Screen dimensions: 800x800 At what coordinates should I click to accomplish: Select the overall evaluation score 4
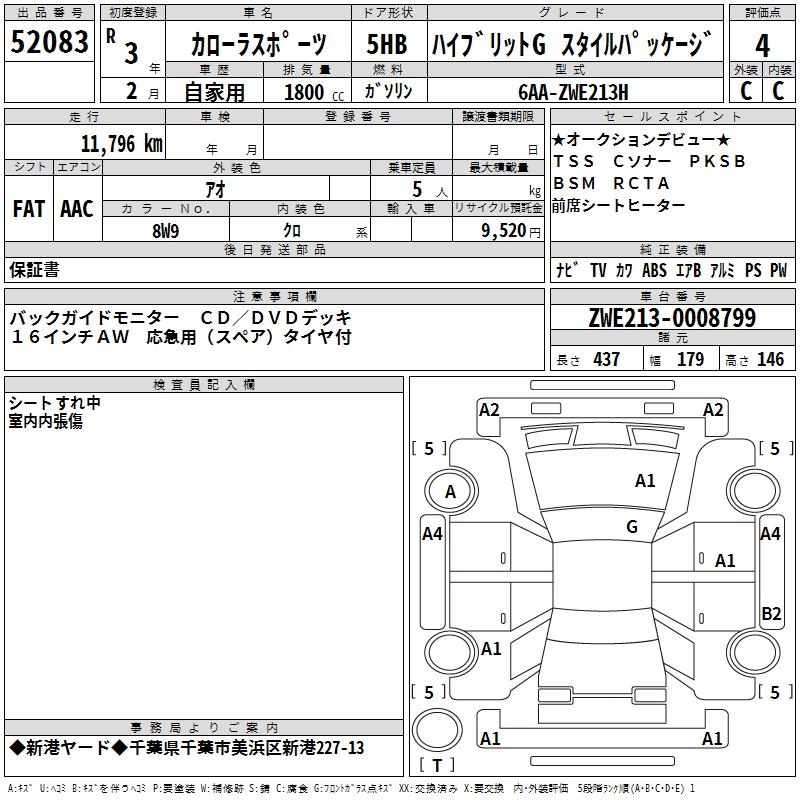(762, 46)
